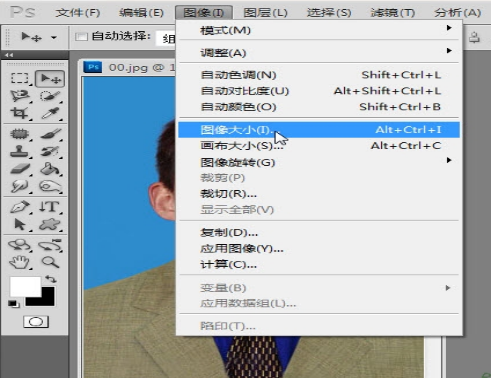
Task: Select the Pen tool
Action: 20,207
